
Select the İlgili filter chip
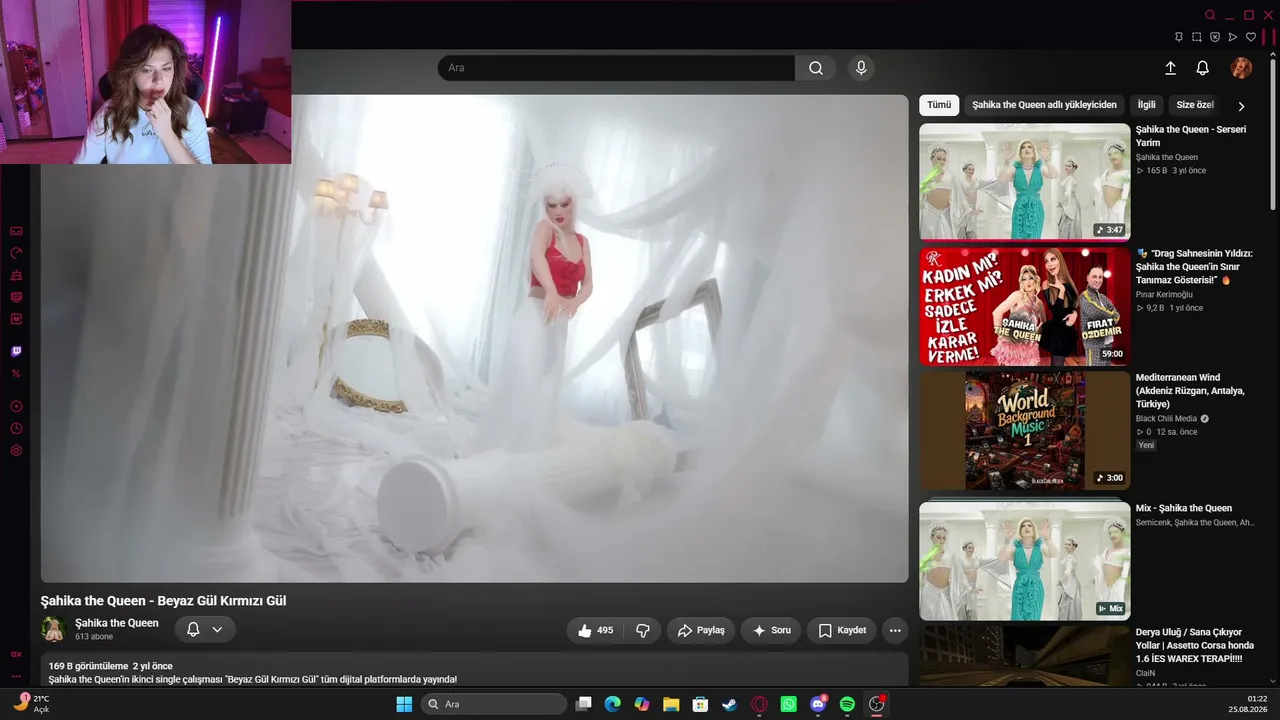1146,105
